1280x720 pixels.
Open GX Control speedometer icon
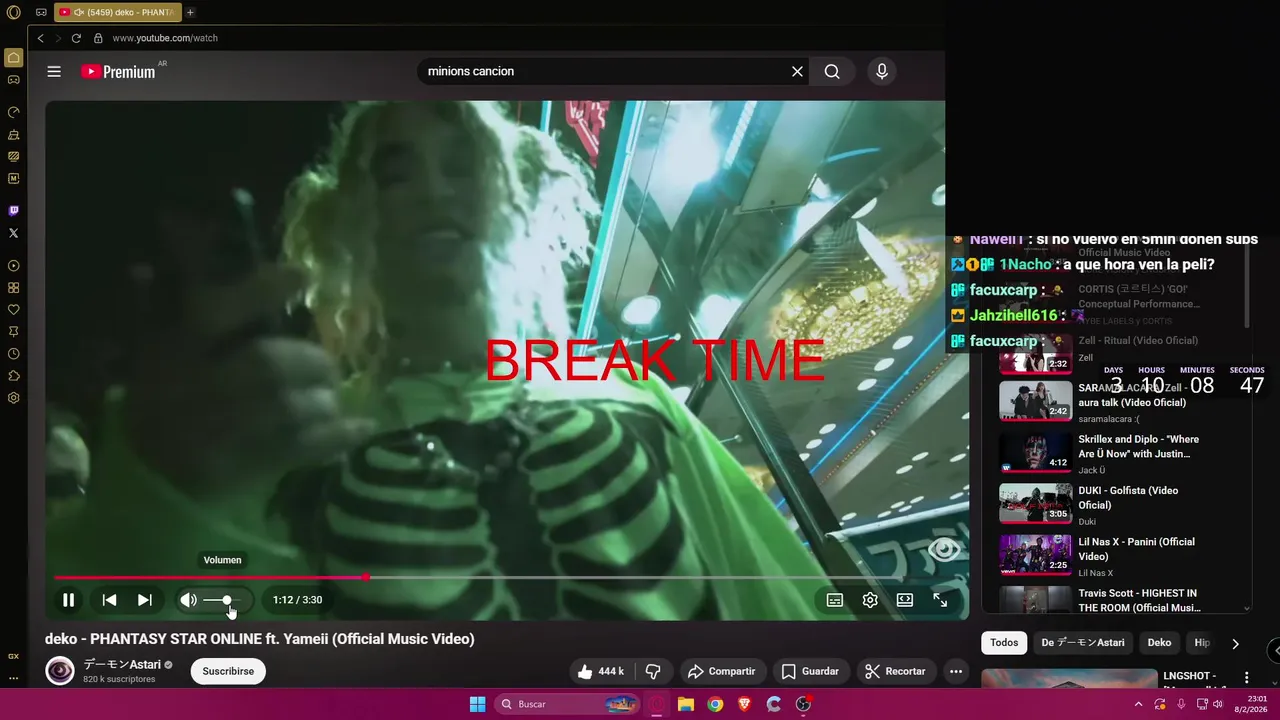pos(14,112)
